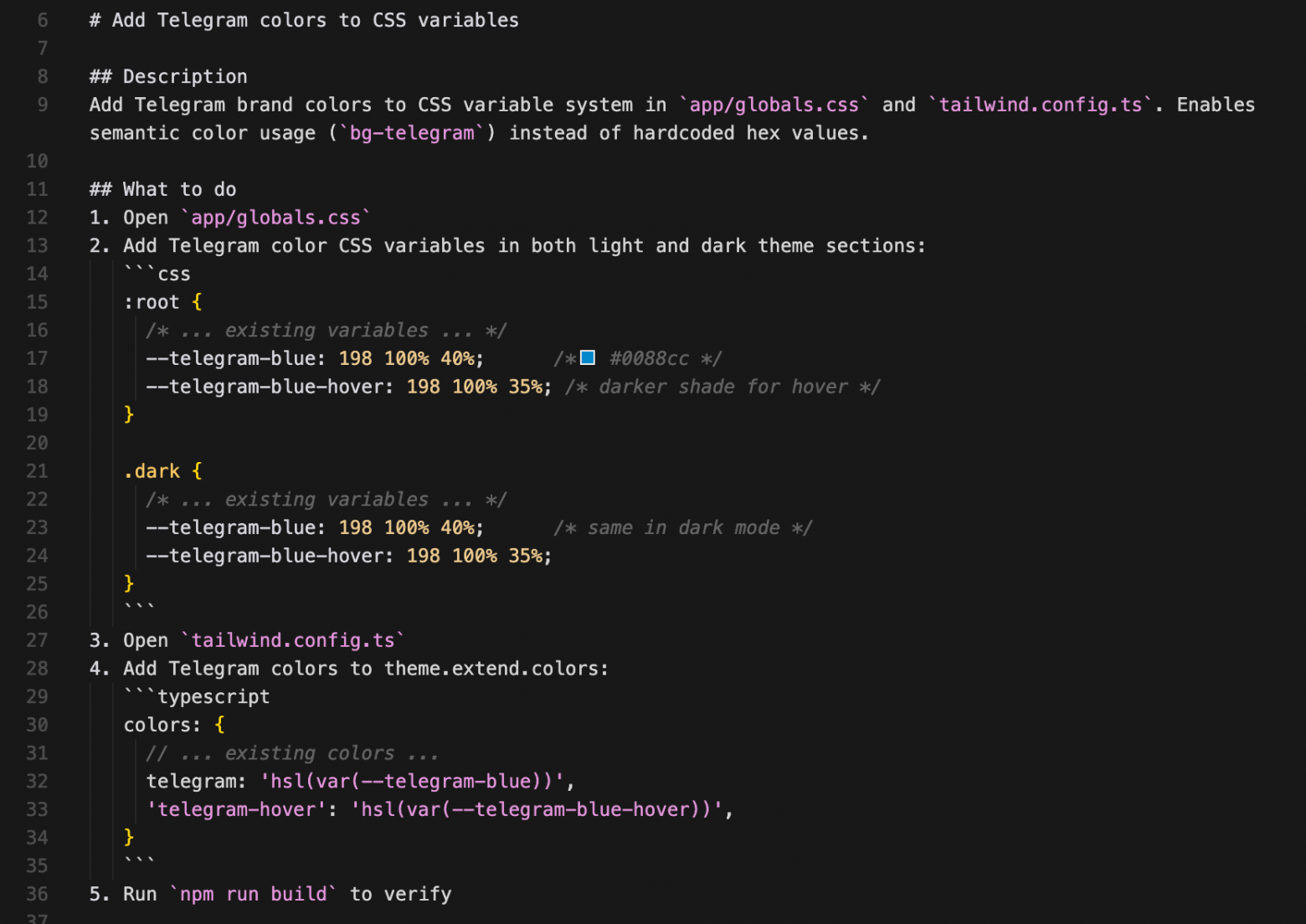Click gutter line number 6
Image resolution: width=1306 pixels, height=924 pixels.
(43, 20)
